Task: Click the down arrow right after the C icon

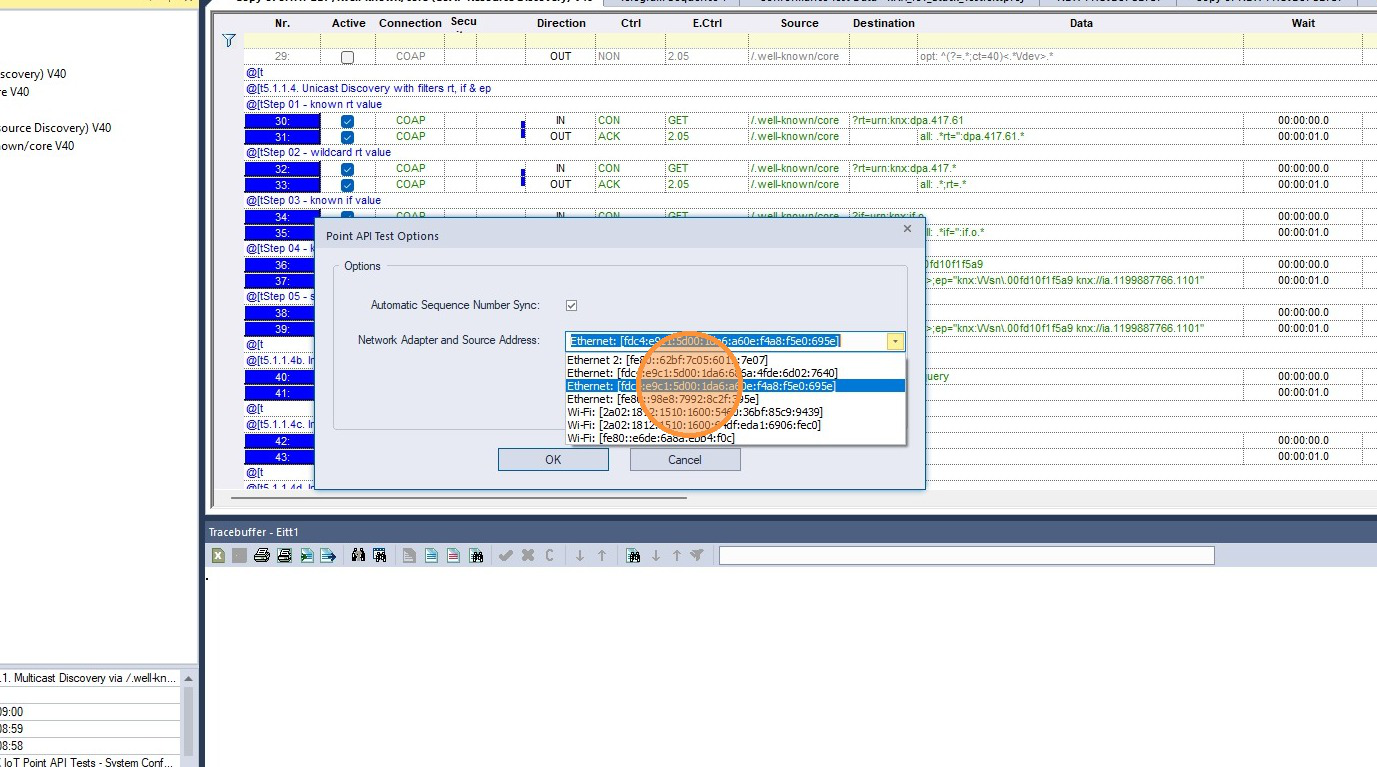Action: click(580, 556)
